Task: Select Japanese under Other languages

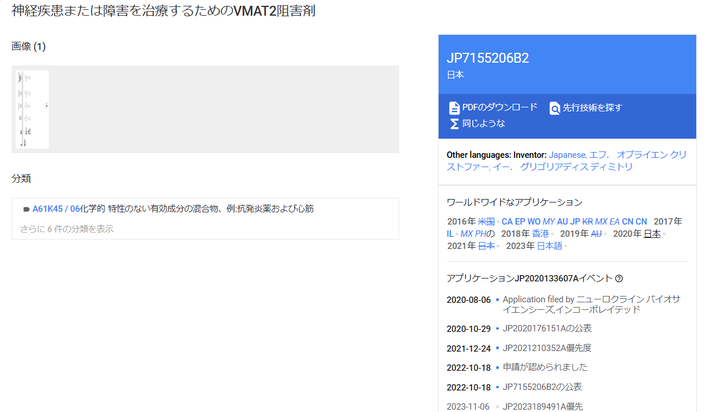Action: click(x=567, y=155)
